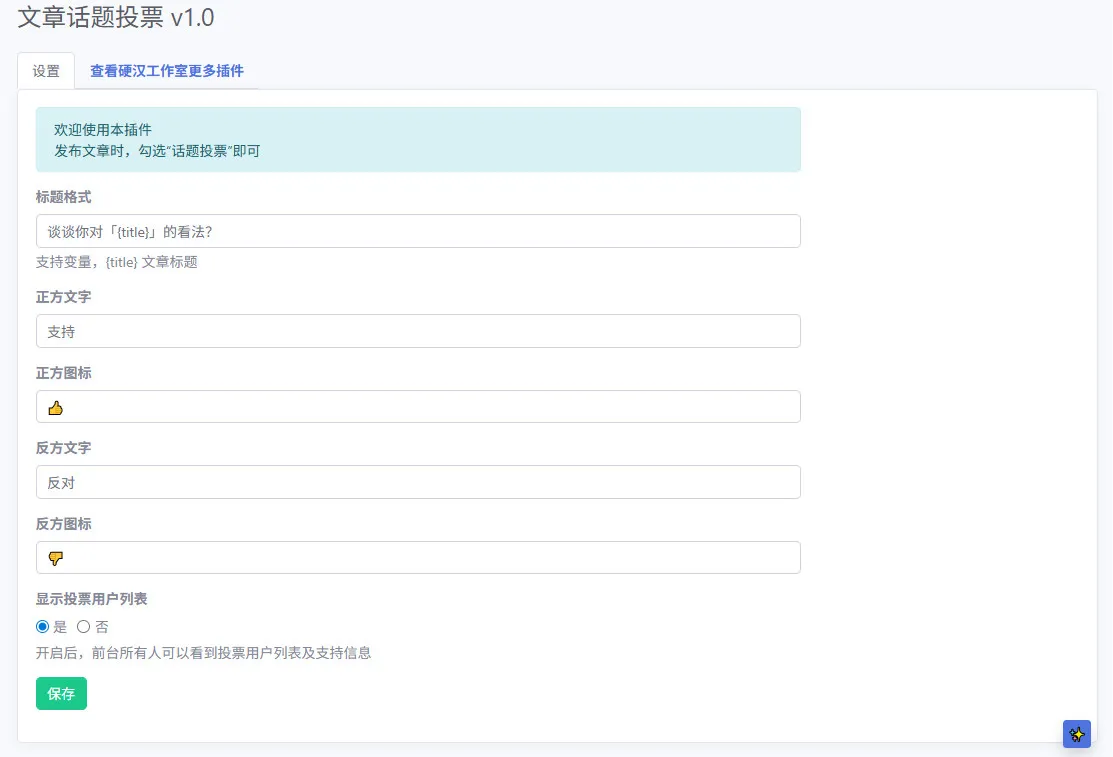This screenshot has width=1113, height=757.
Task: Click the 正方文字 field label
Action: (64, 297)
